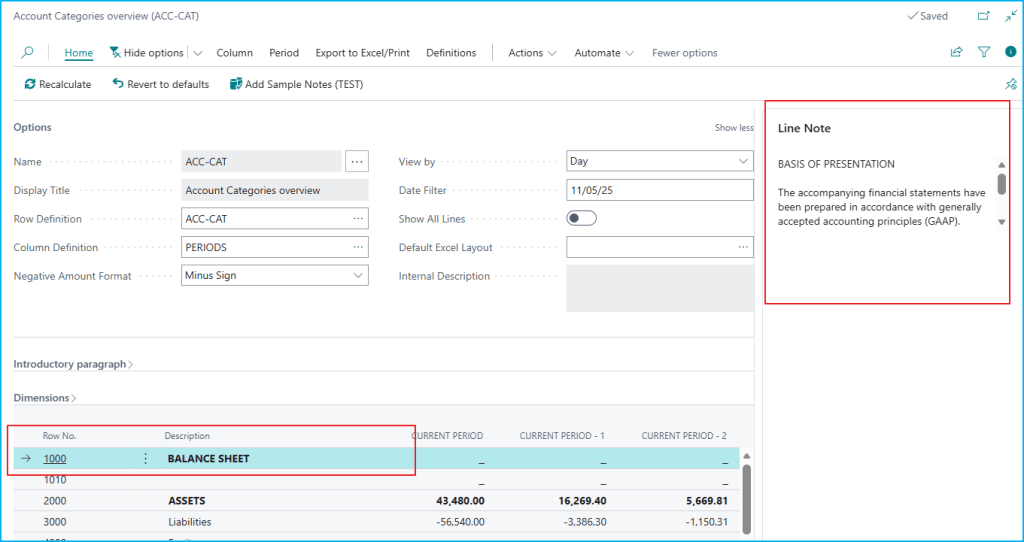The image size is (1024, 542).
Task: Click the Date Filter input field
Action: click(659, 190)
